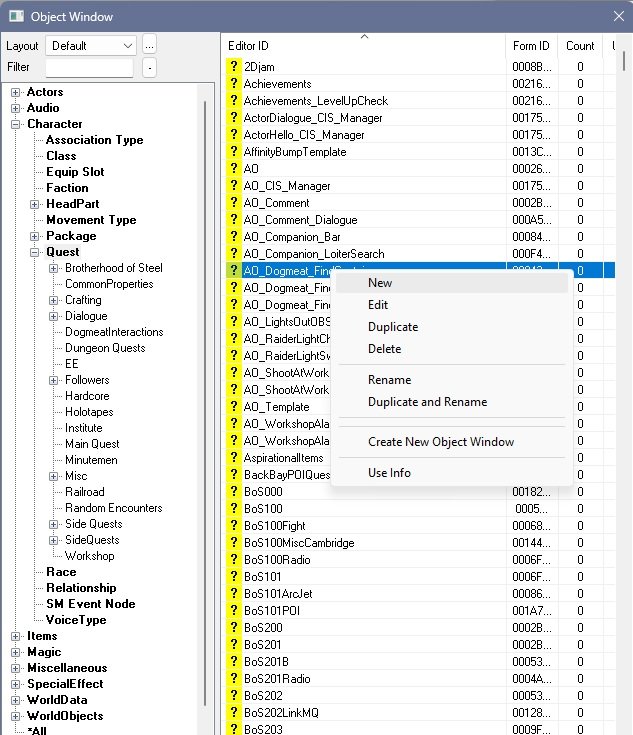Select Faction in the Character tree

click(67, 188)
